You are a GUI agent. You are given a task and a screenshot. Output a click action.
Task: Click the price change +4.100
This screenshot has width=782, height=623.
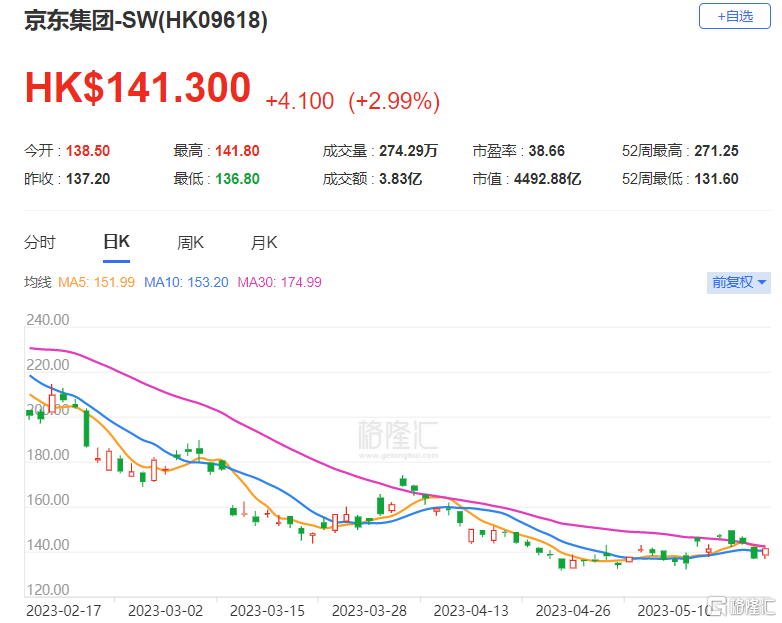pos(299,101)
